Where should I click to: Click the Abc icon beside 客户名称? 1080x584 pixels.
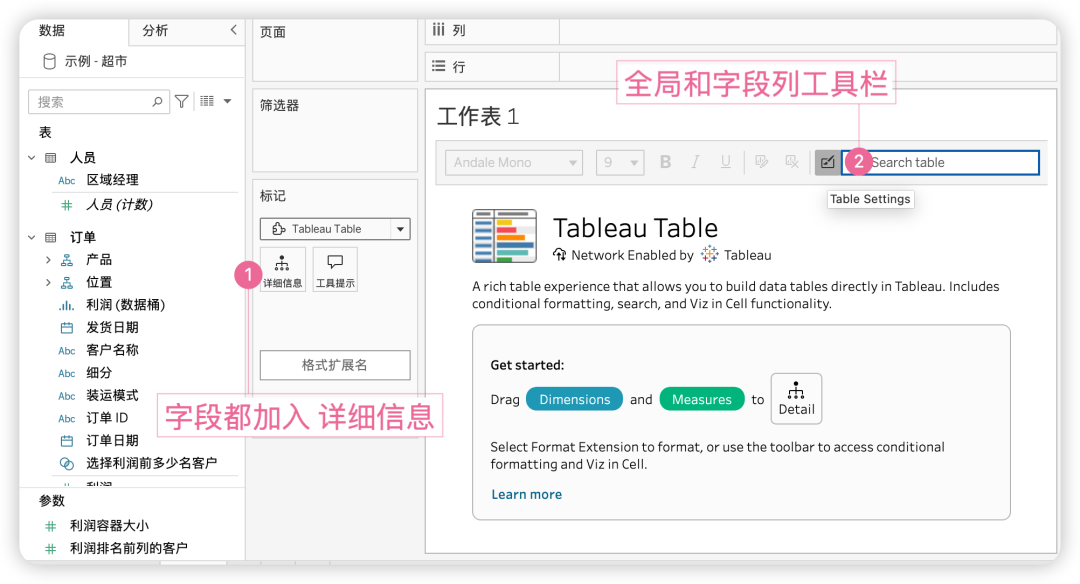click(x=67, y=351)
